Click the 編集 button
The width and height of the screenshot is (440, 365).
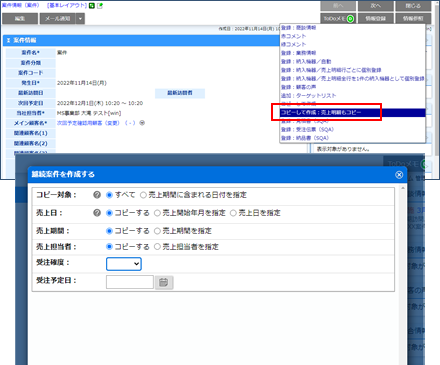tap(20, 19)
